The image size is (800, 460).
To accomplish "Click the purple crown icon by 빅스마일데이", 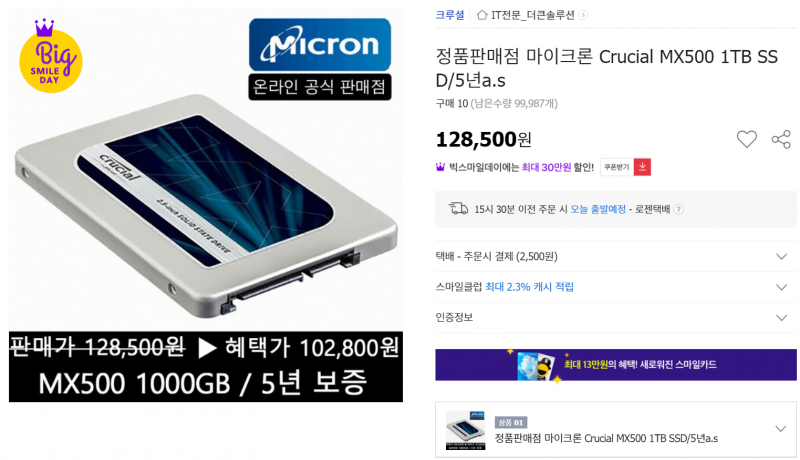I will pyautogui.click(x=440, y=167).
